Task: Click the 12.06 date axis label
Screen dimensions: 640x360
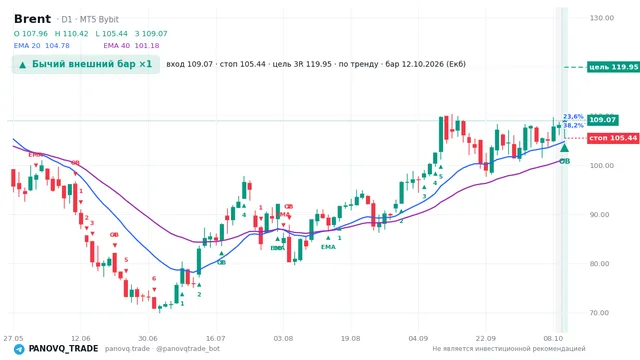Action: pos(80,338)
